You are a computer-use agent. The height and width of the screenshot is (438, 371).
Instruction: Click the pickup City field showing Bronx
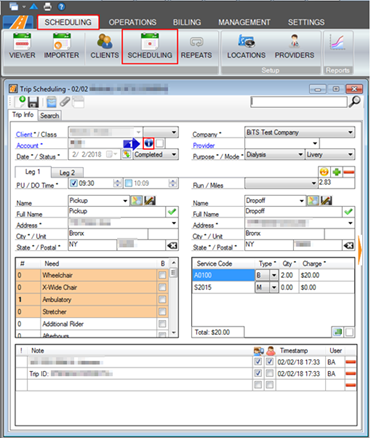coord(108,234)
